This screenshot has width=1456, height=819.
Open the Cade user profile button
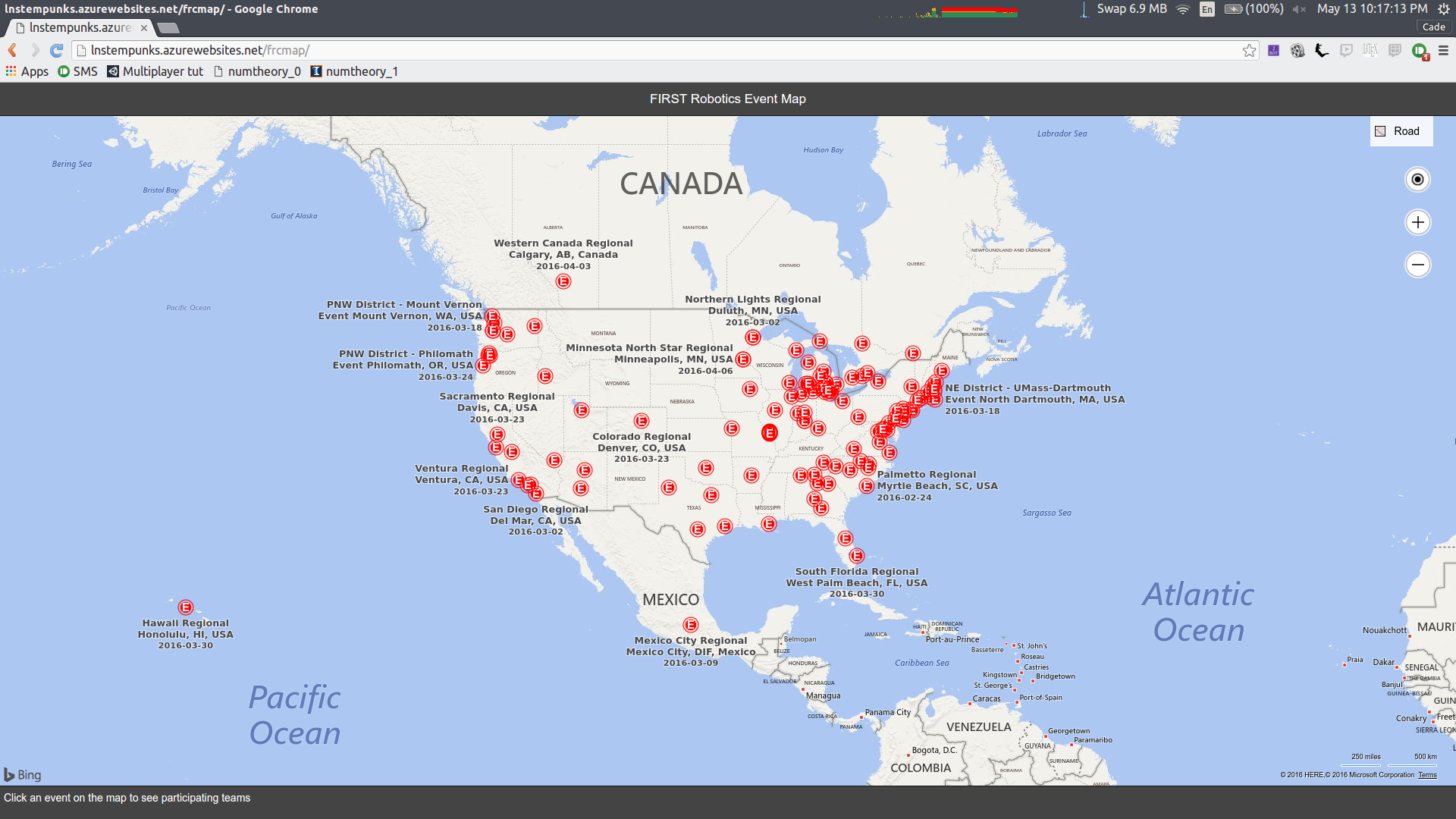tap(1432, 27)
